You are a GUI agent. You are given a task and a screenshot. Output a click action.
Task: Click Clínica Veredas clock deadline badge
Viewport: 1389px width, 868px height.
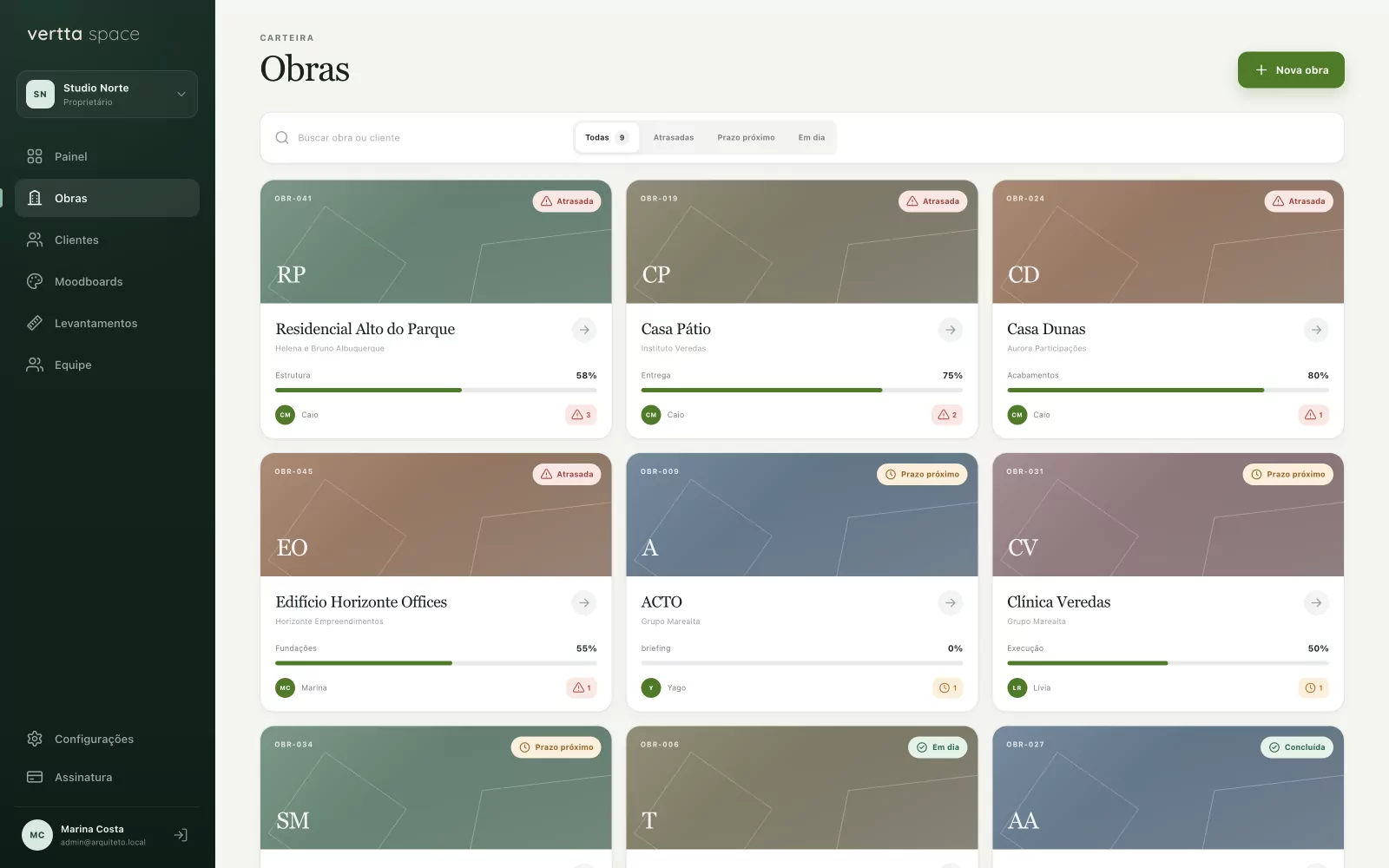[1313, 687]
